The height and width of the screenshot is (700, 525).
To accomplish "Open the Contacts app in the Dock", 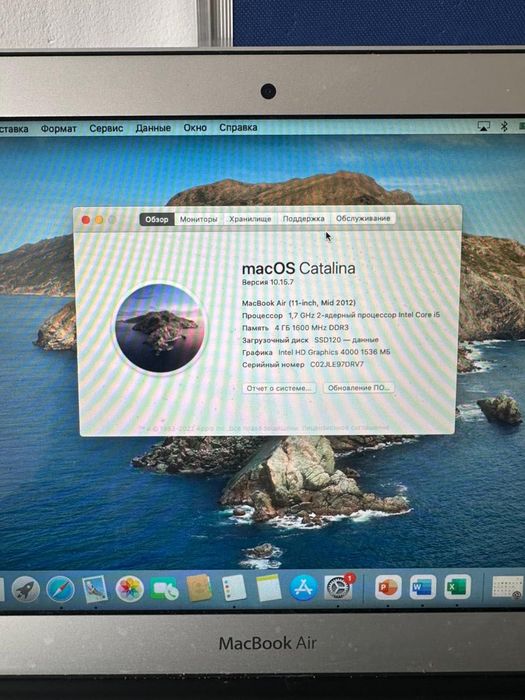I will 199,588.
